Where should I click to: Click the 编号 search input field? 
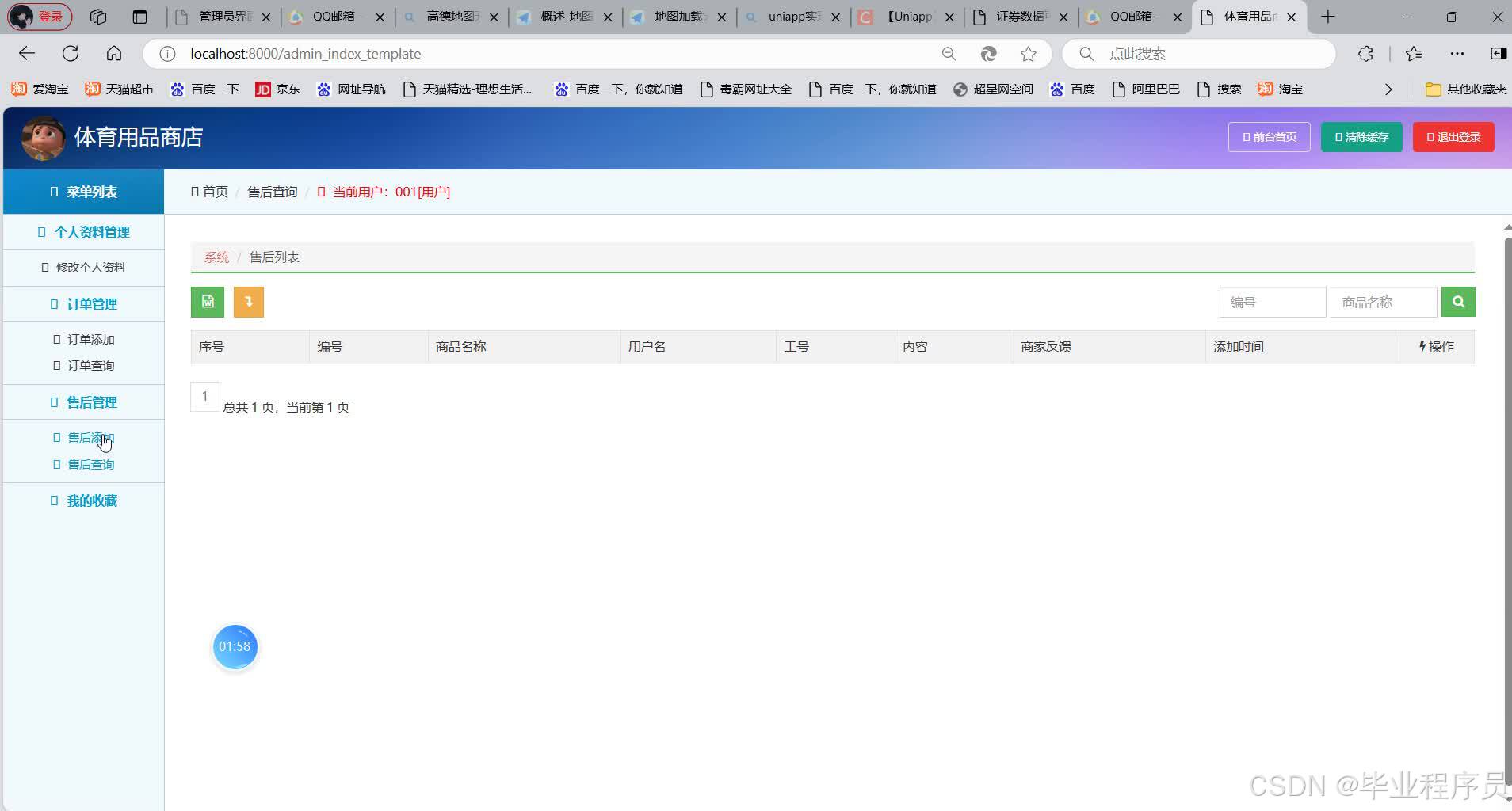click(1273, 302)
